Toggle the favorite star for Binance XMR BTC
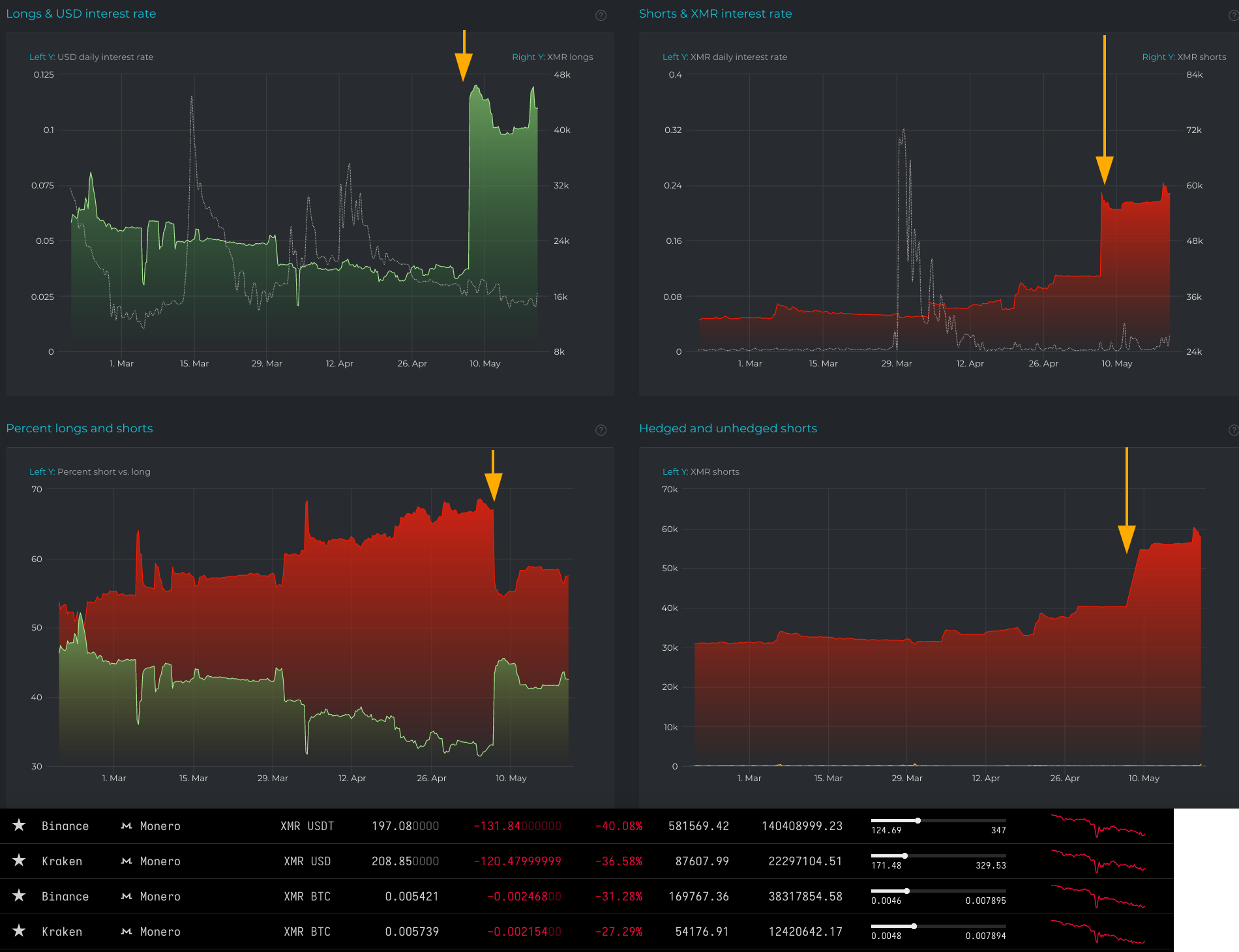 19,896
